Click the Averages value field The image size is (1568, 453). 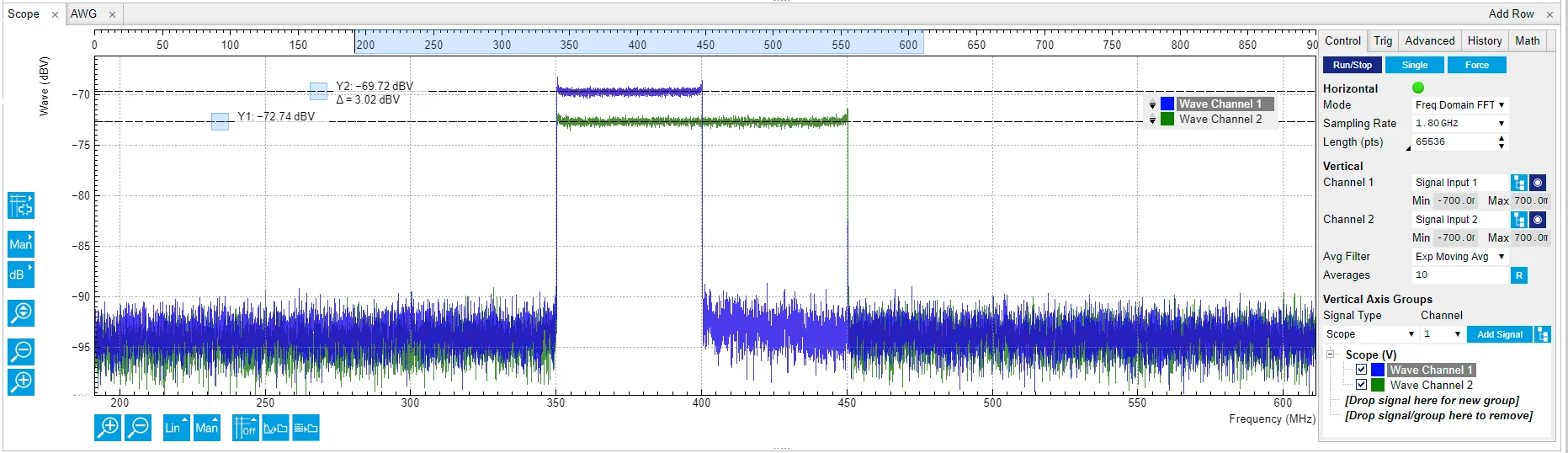click(1460, 275)
